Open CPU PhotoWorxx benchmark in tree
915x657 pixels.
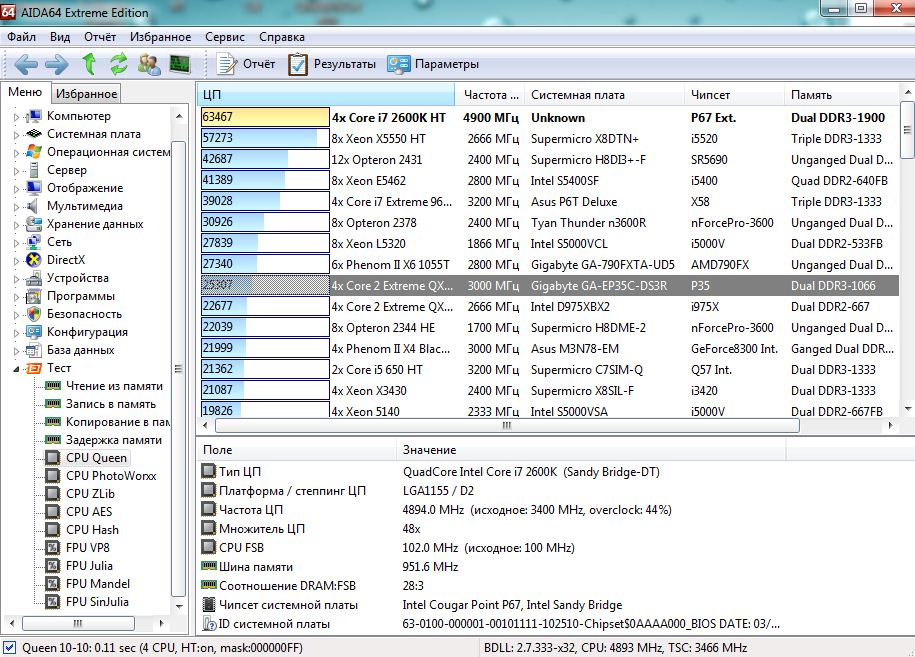pos(111,476)
